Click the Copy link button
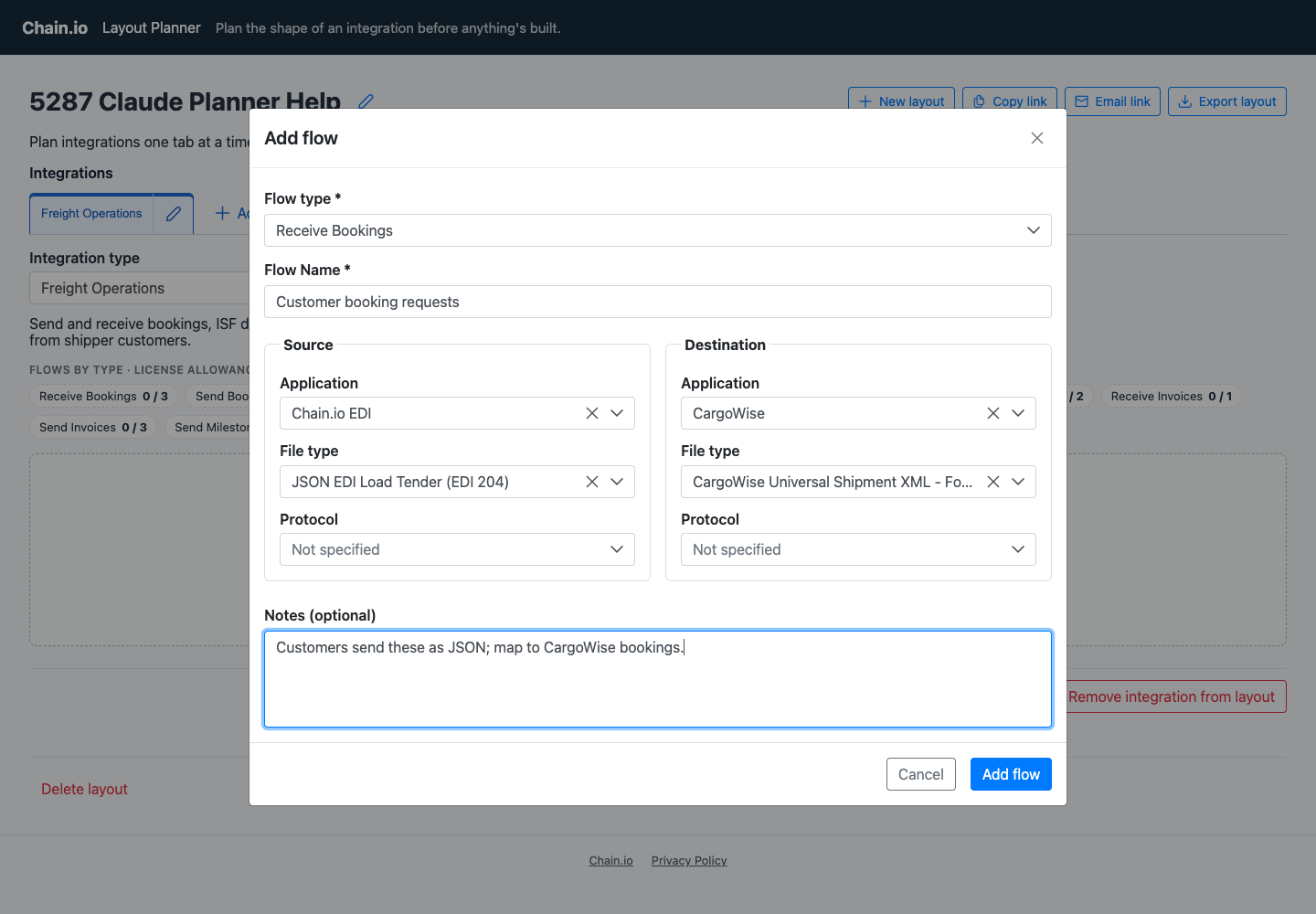The image size is (1316, 914). click(x=1010, y=101)
